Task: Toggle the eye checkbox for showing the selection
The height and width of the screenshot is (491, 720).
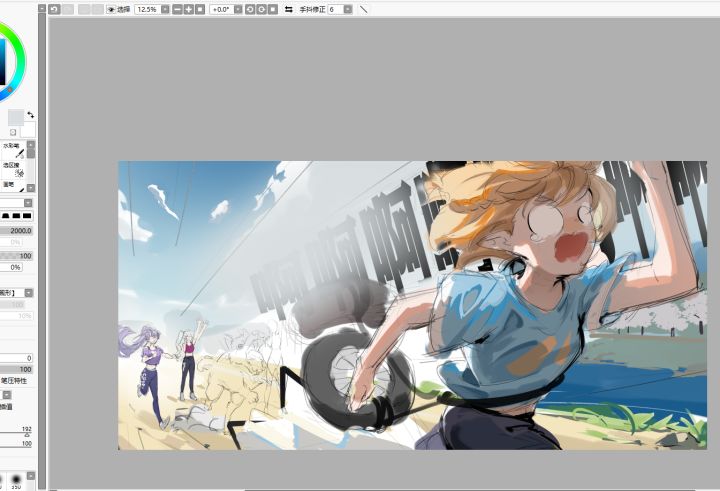Action: (111, 9)
